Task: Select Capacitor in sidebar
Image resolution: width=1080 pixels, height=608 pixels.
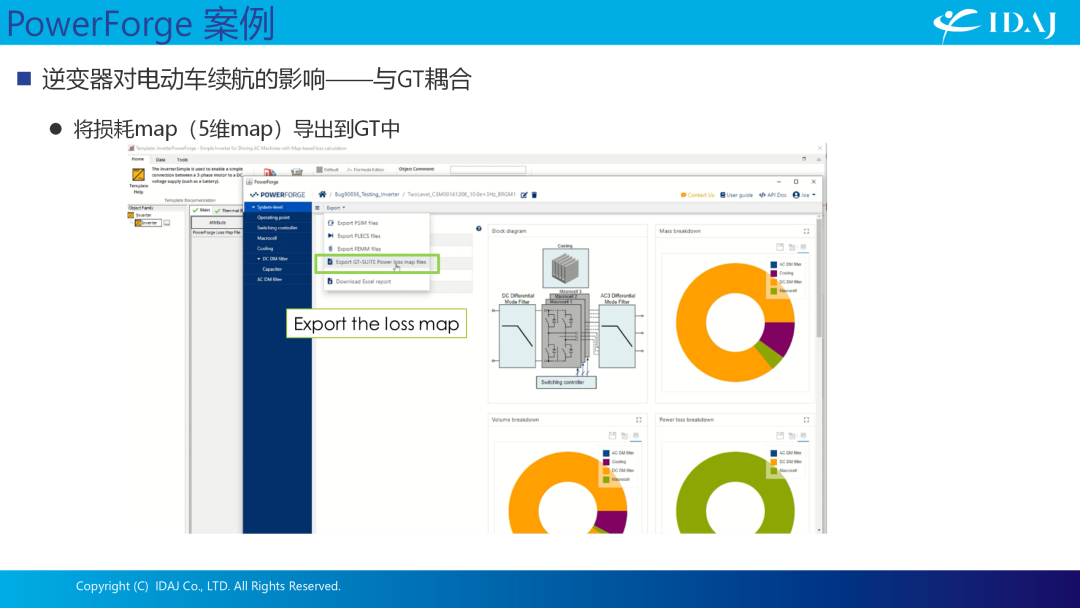Action: coord(272,269)
